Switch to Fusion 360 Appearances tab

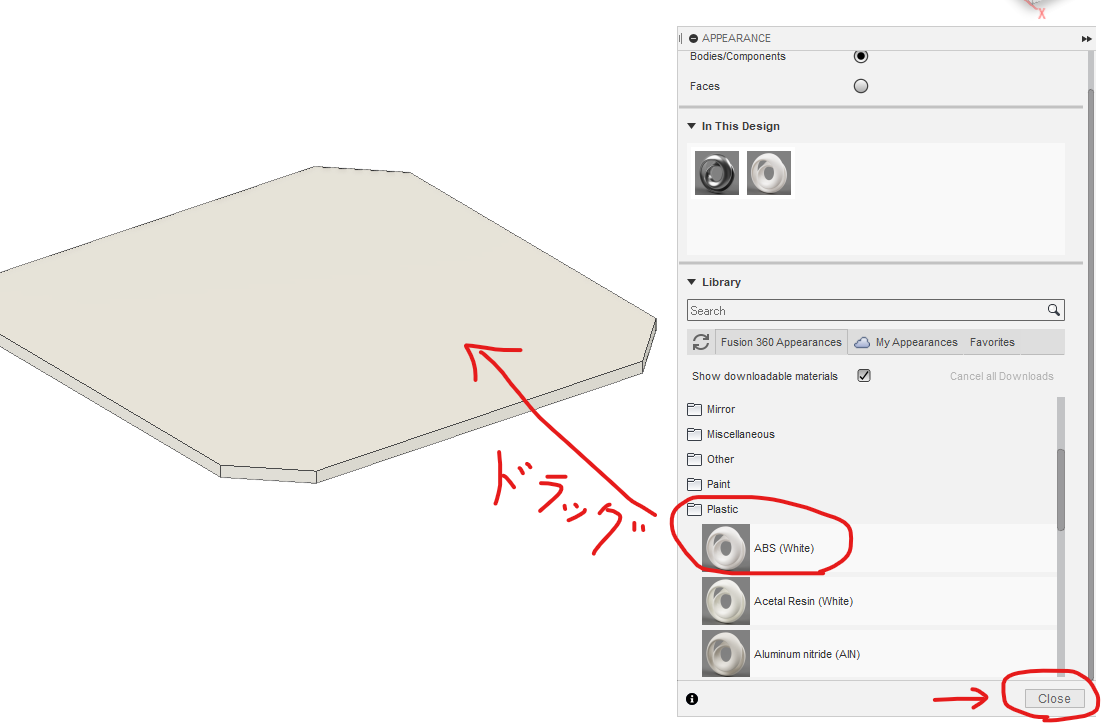coord(781,342)
